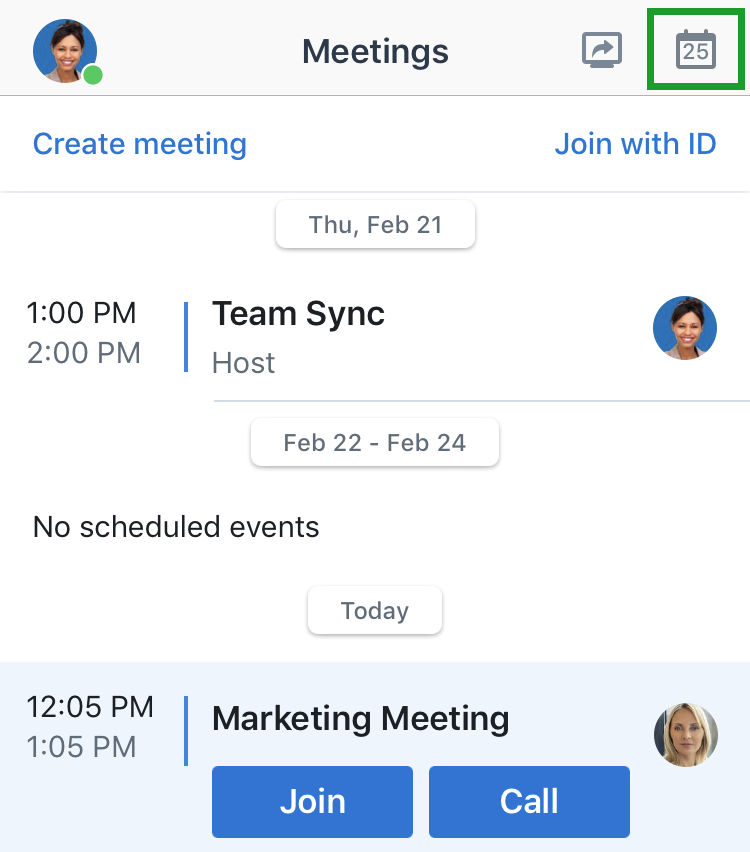750x852 pixels.
Task: Open your profile avatar in the header
Action: (x=65, y=51)
